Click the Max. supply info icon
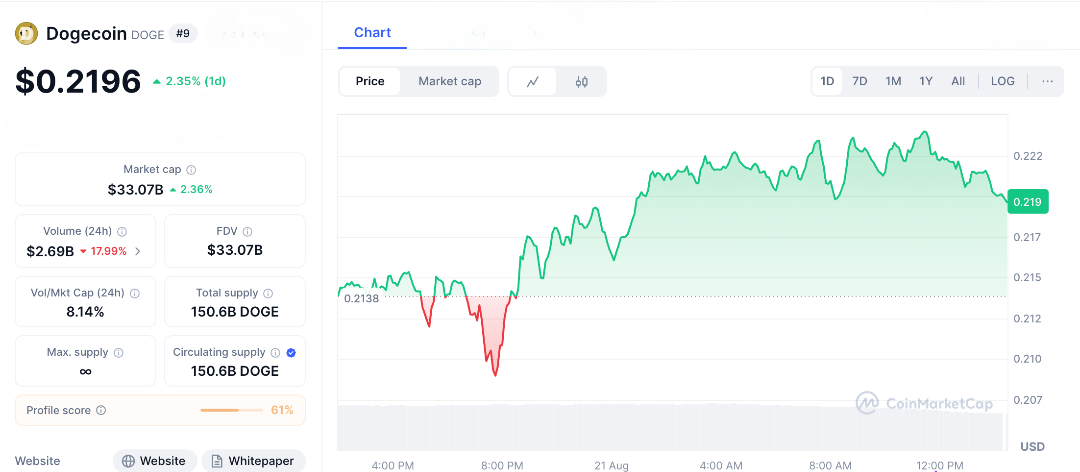Viewport: 1080px width, 472px height. (119, 353)
